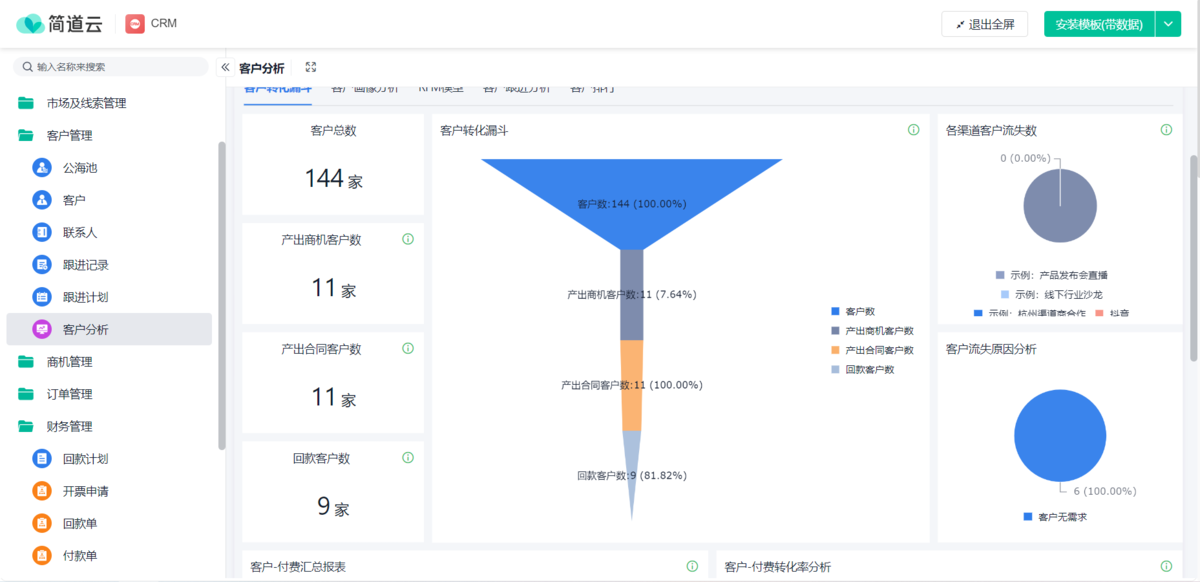Click the sidebar search input field

[110, 67]
